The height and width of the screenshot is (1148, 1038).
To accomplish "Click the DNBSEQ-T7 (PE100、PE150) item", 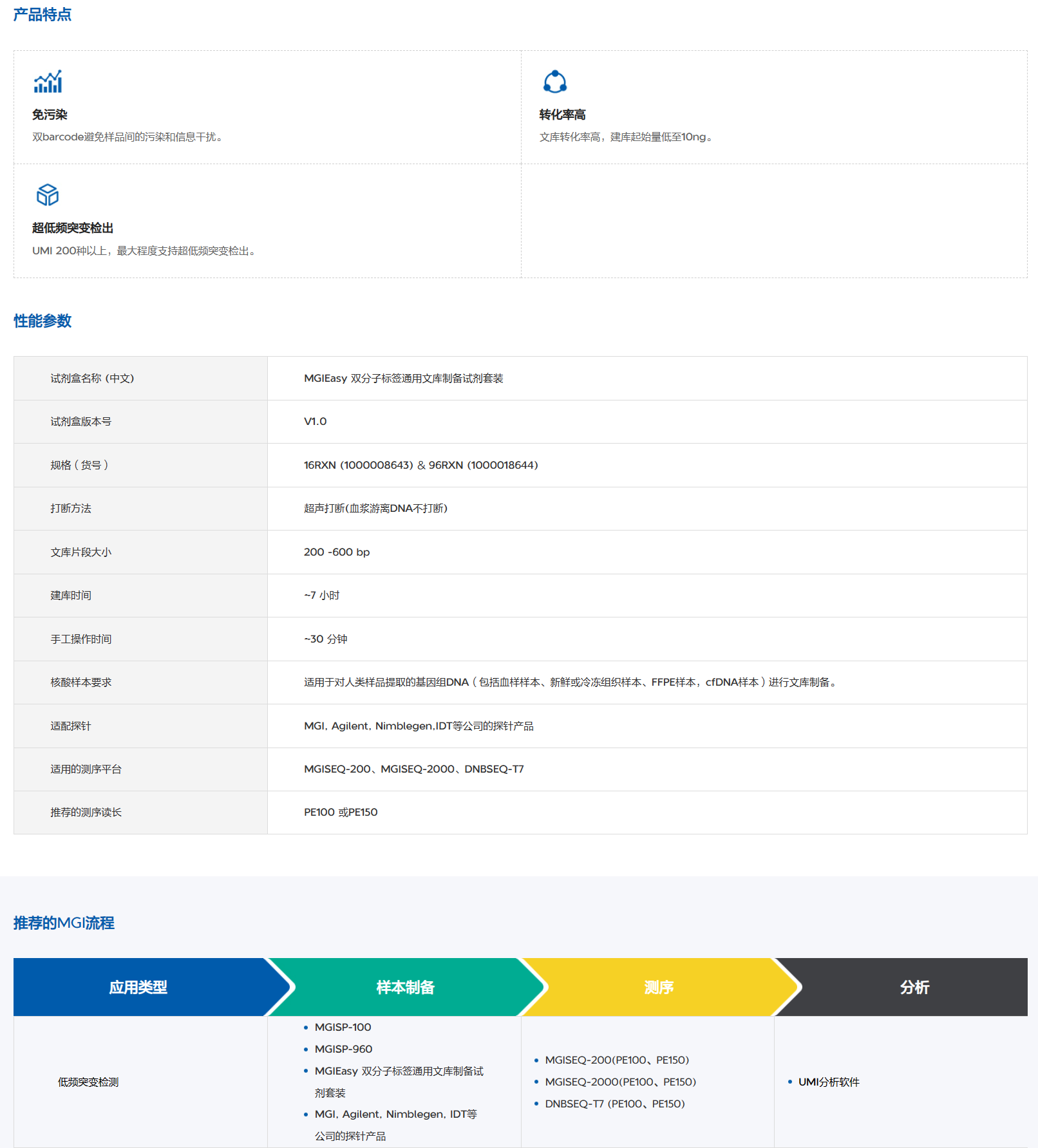I will point(615,1104).
